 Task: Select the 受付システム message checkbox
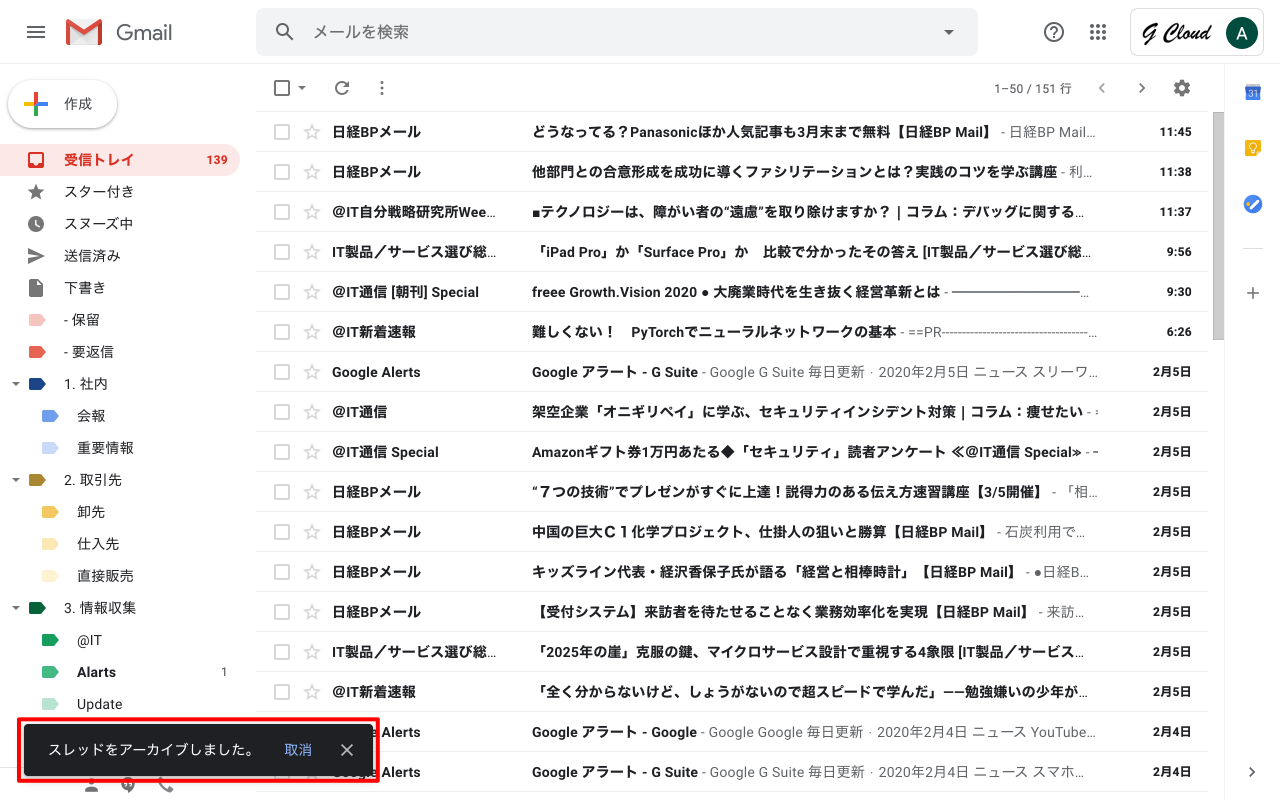282,612
